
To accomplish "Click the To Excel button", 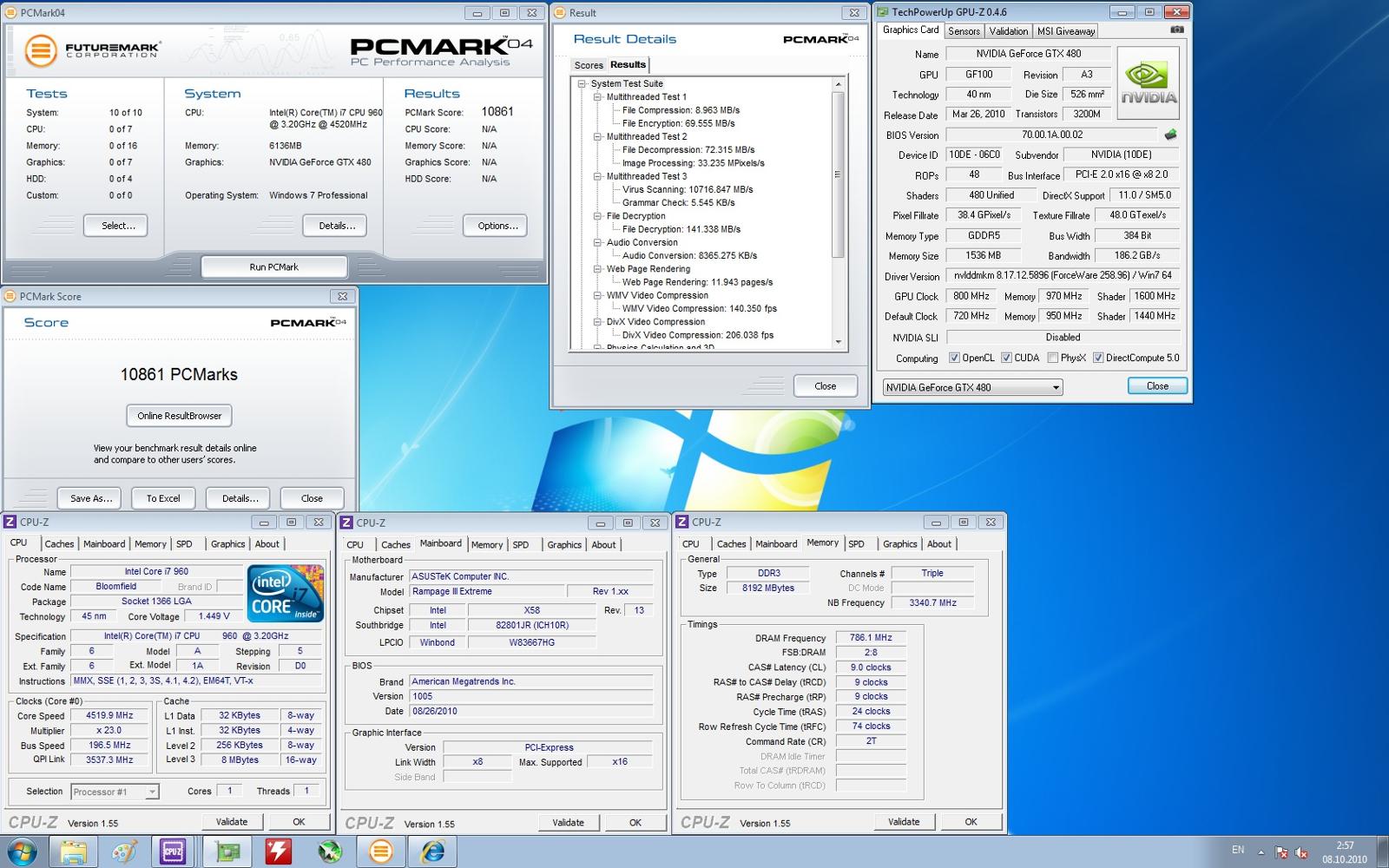I will 163,498.
